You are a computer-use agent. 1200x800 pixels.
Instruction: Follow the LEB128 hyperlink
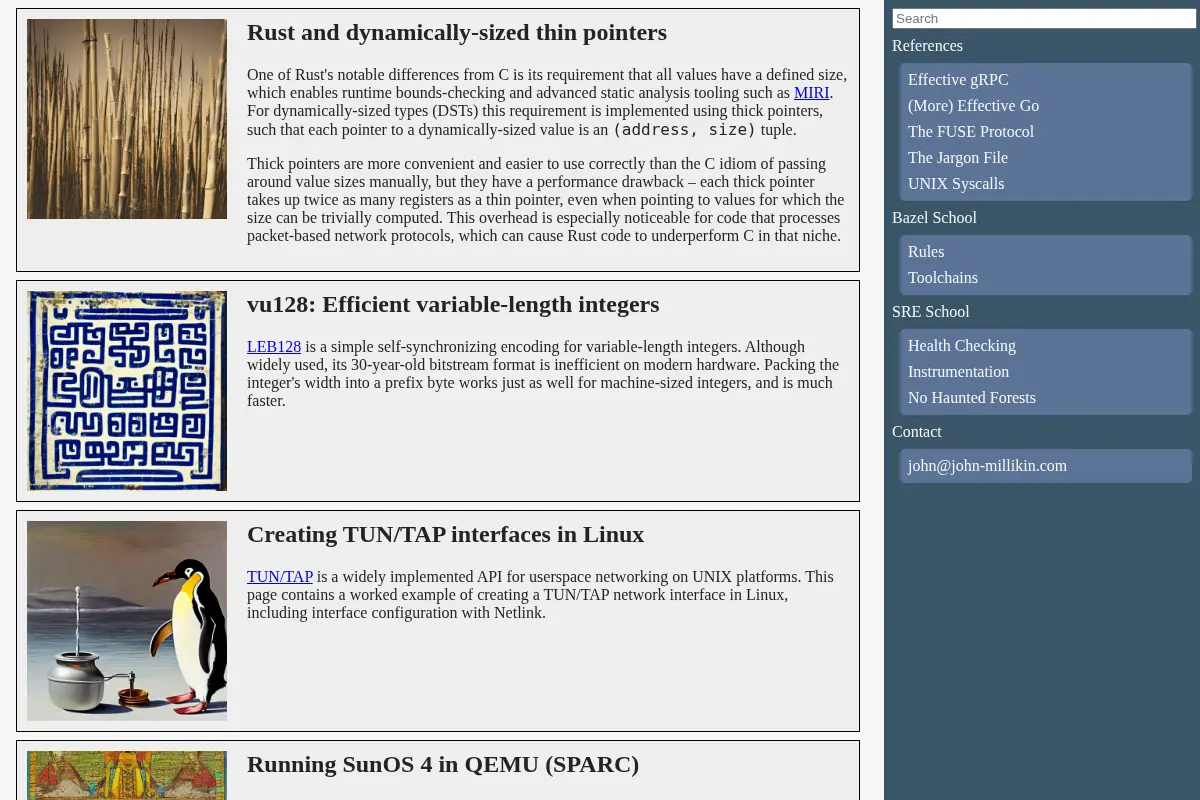274,346
